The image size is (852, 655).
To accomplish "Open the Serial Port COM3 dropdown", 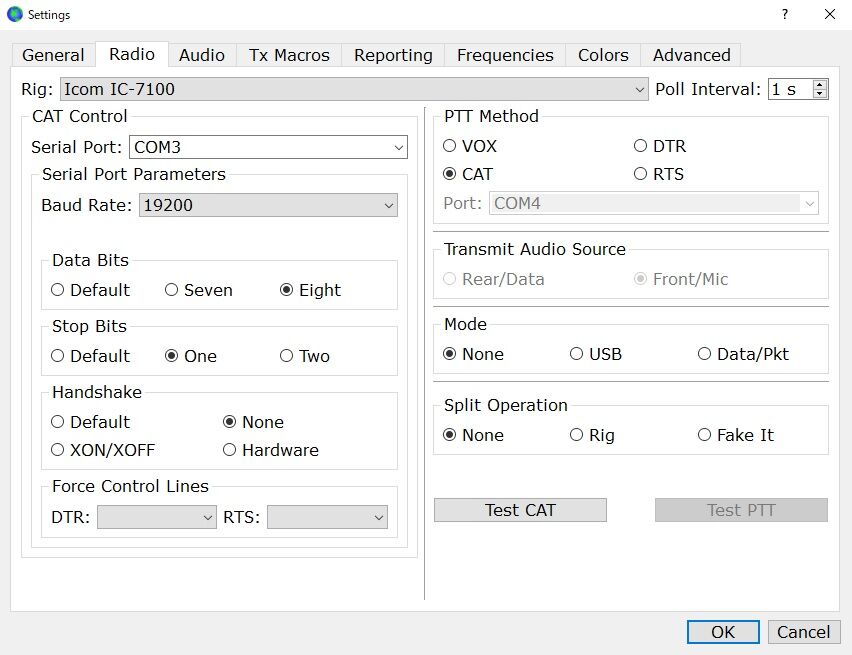I will tap(268, 147).
